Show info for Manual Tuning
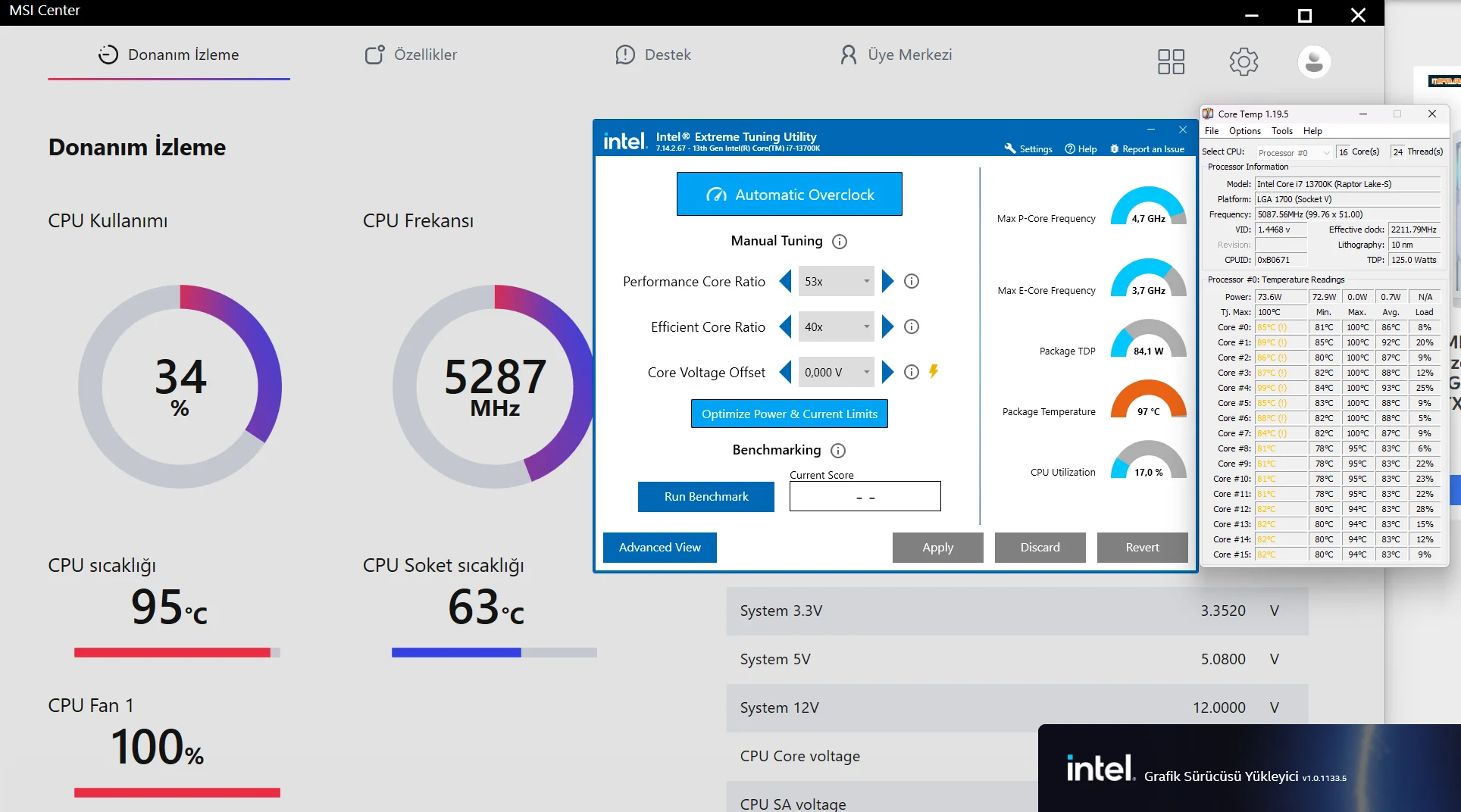Viewport: 1461px width, 812px height. (840, 242)
